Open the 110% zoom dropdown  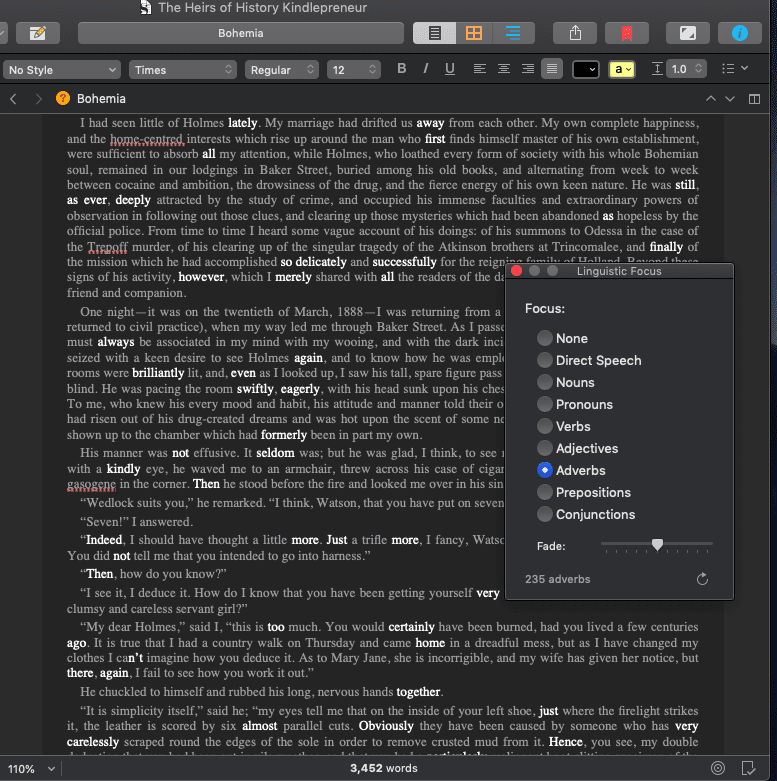(x=31, y=769)
